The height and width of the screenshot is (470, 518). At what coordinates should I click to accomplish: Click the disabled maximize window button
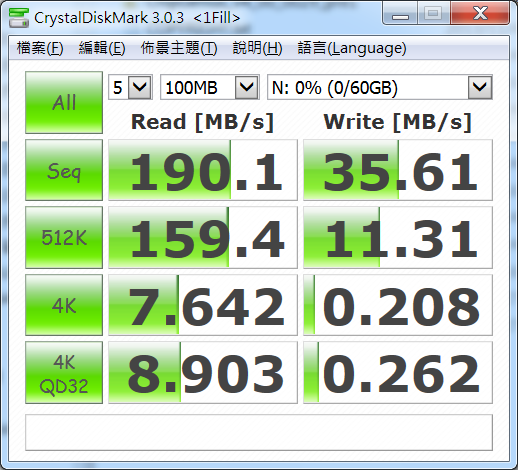coord(433,14)
